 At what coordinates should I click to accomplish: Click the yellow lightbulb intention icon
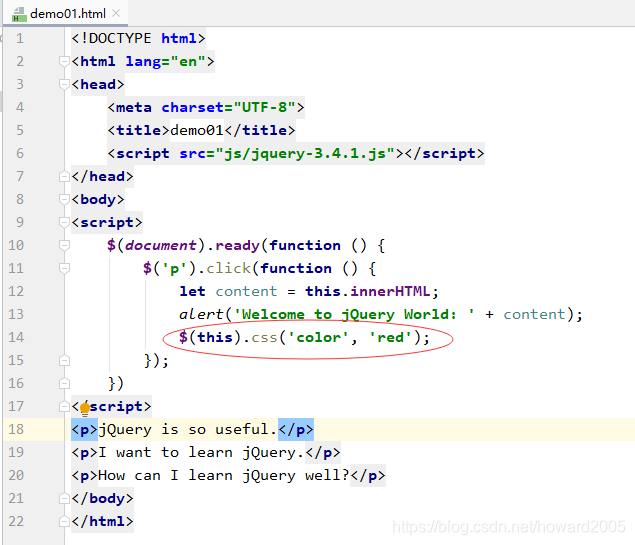(x=85, y=409)
